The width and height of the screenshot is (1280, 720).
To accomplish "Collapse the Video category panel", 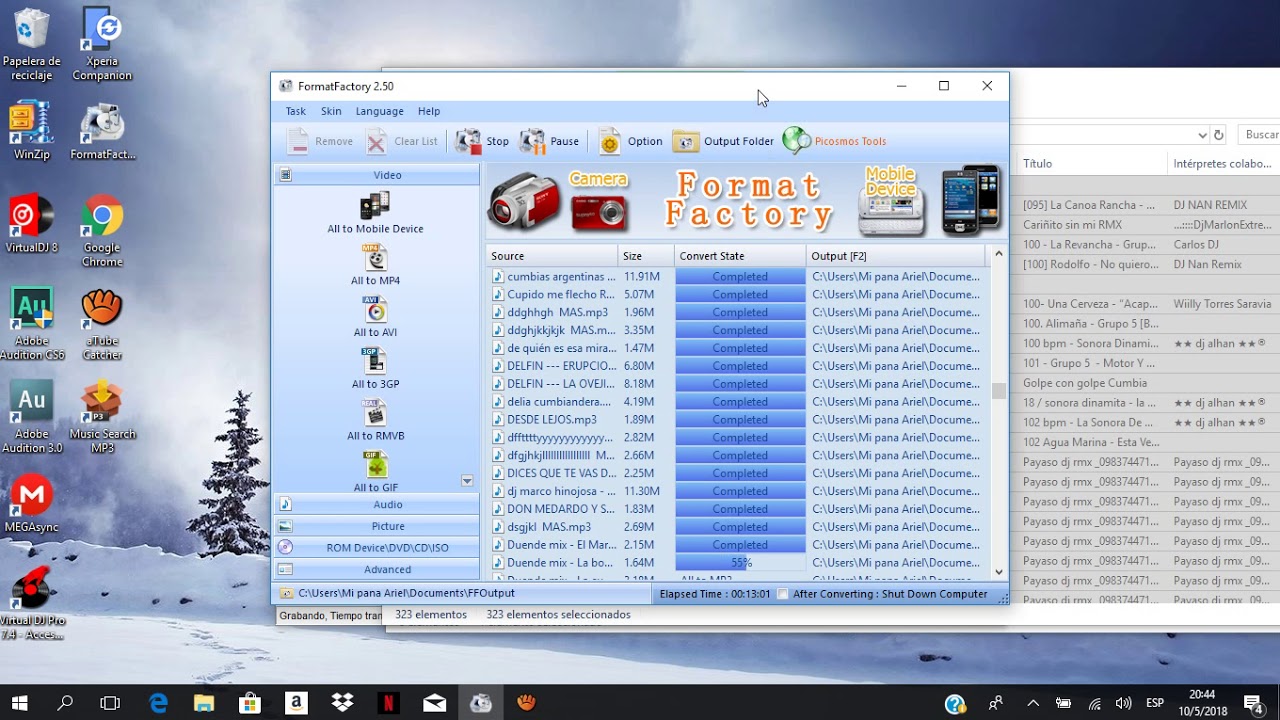I will pos(377,175).
